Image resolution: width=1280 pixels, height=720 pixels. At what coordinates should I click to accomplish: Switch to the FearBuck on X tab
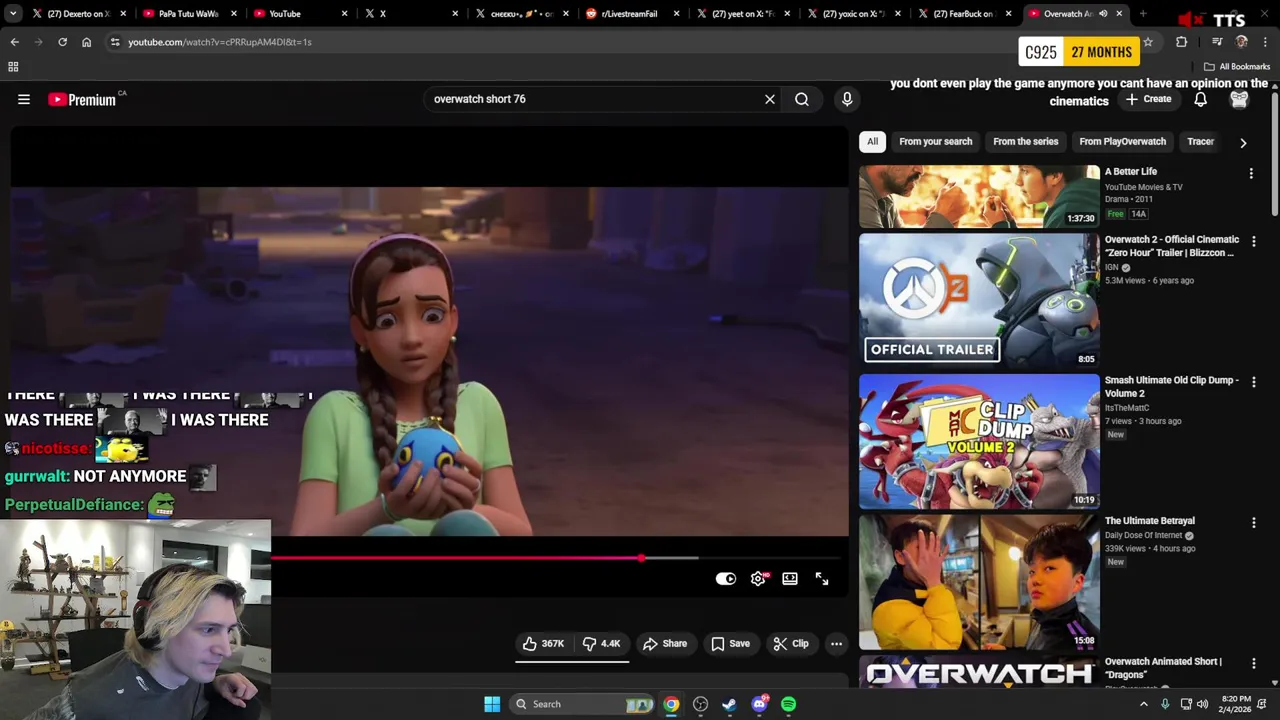click(x=963, y=14)
